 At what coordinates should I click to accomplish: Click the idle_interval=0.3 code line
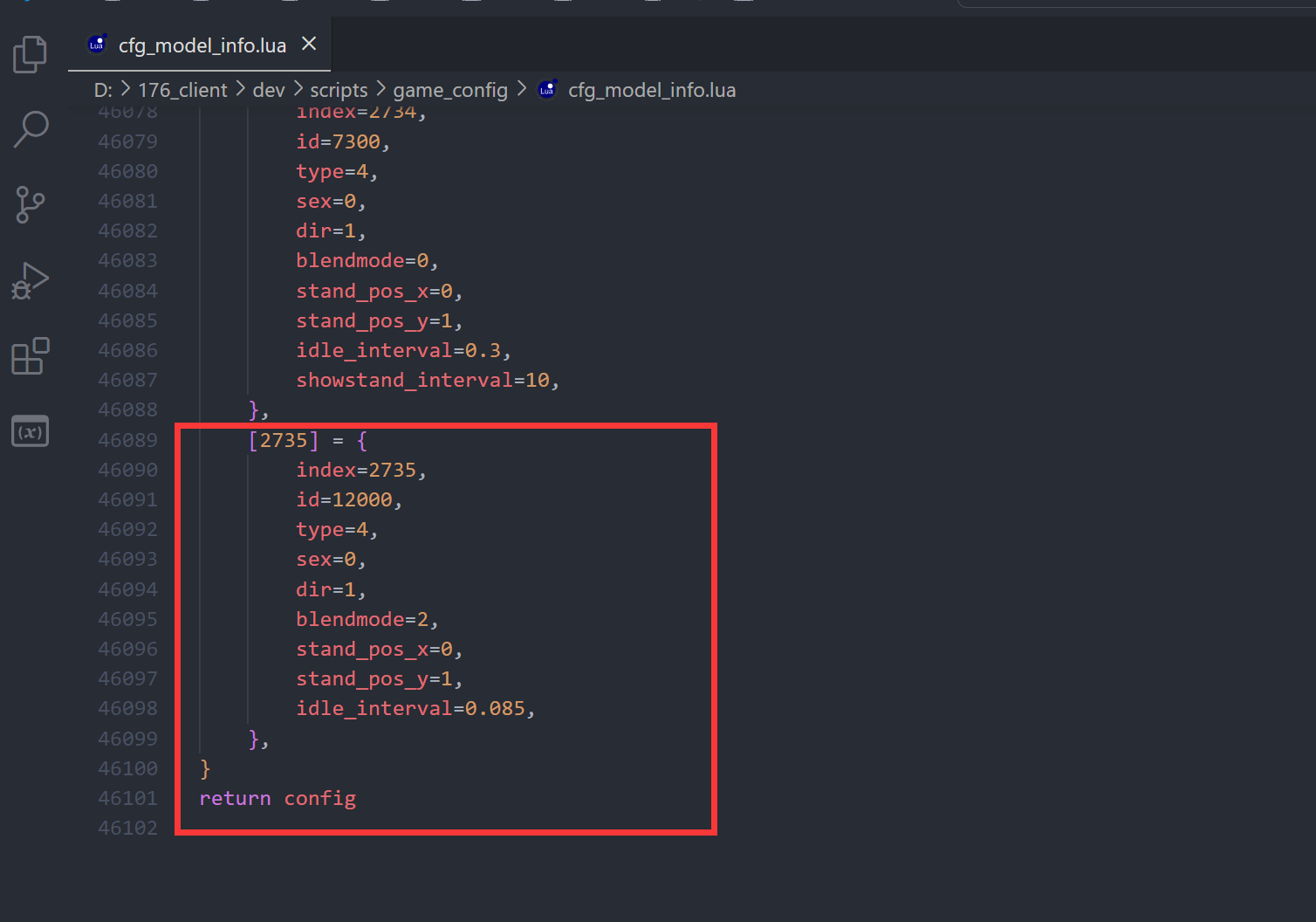[403, 350]
